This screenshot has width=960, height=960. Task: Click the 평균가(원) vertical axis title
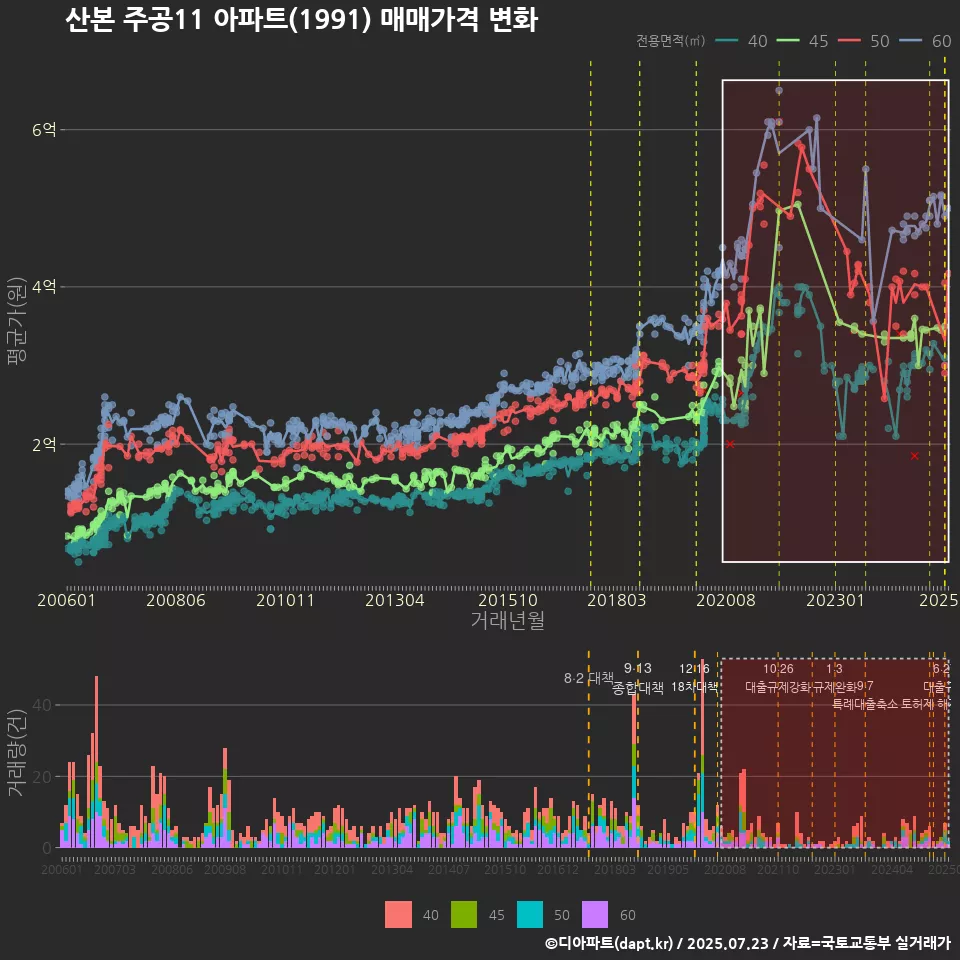coord(17,321)
